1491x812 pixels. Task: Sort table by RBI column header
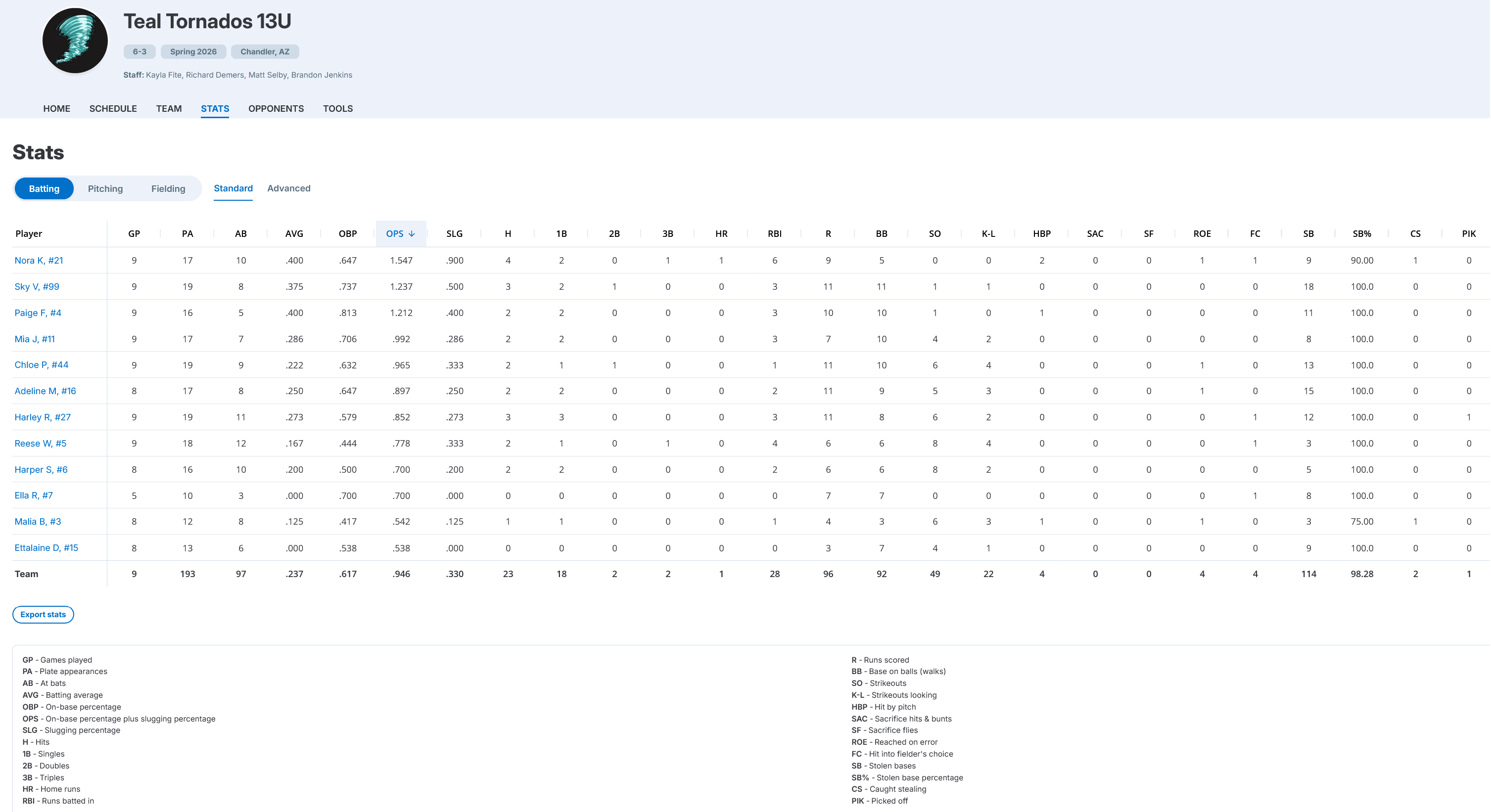coord(774,234)
